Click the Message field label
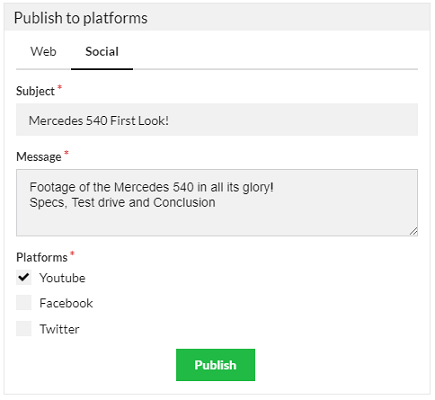 click(x=39, y=157)
